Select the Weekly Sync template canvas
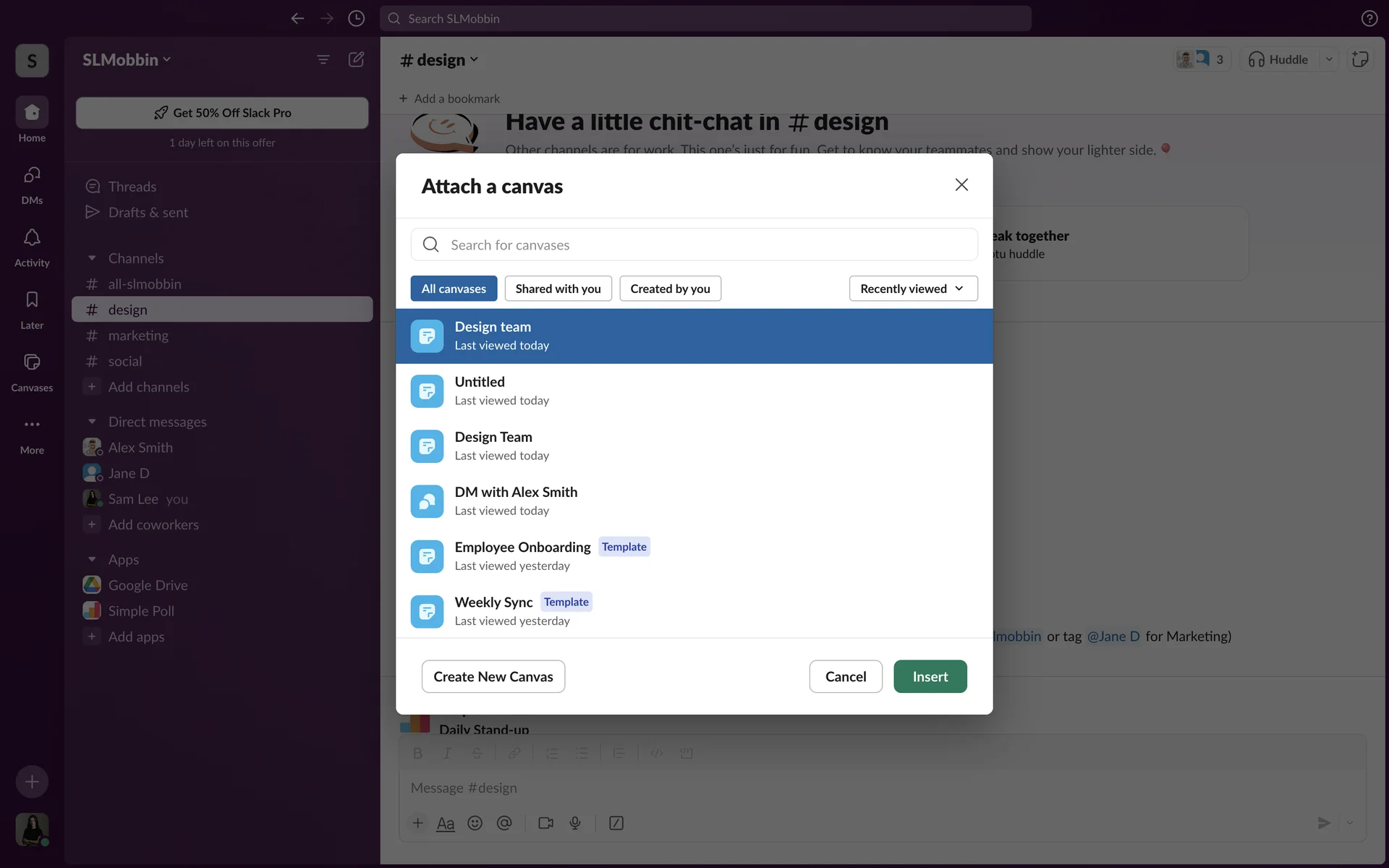This screenshot has height=868, width=1389. coord(514,610)
